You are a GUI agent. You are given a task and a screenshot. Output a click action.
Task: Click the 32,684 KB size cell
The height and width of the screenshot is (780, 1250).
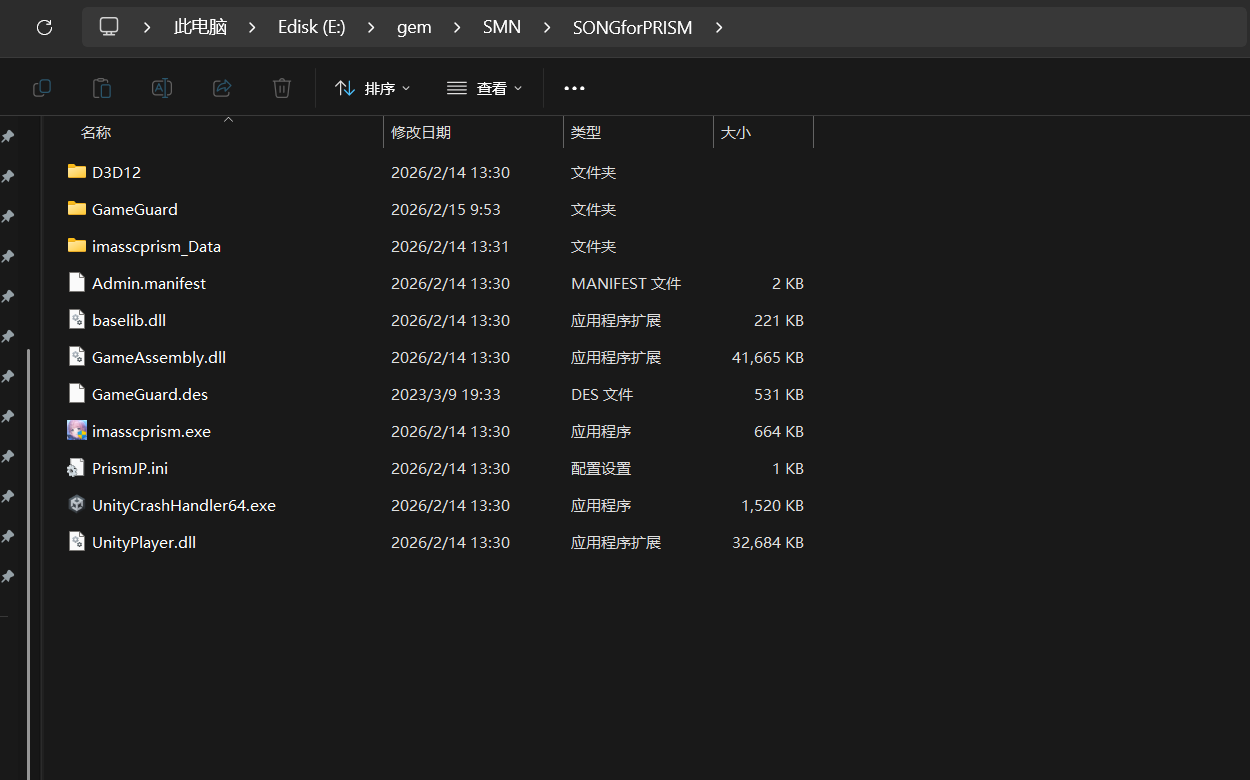pyautogui.click(x=768, y=542)
